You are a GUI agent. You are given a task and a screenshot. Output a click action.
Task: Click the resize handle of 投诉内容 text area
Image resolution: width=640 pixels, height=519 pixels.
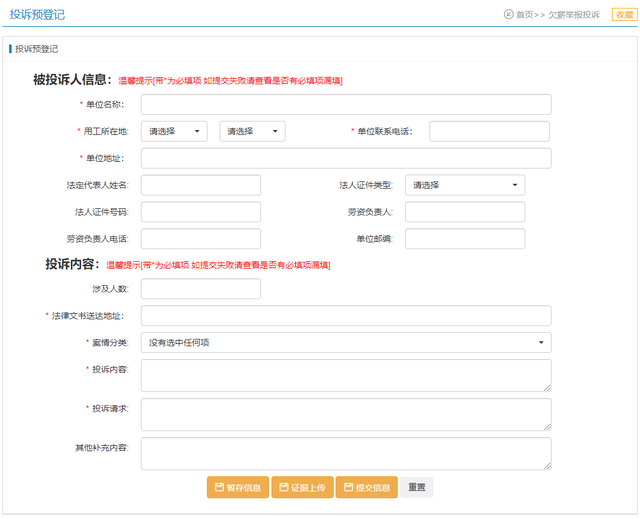[x=547, y=388]
